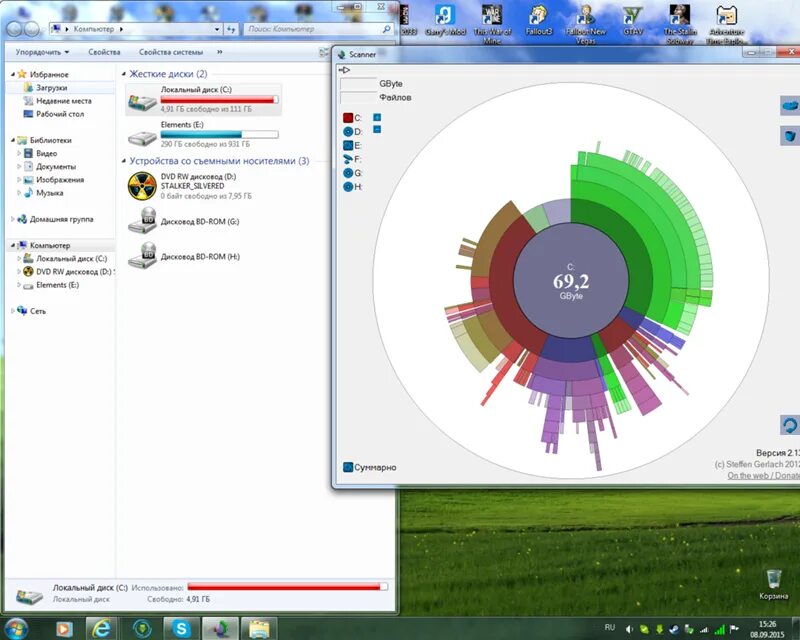Open GTAV desktop shortcut
The width and height of the screenshot is (800, 640).
click(x=633, y=20)
